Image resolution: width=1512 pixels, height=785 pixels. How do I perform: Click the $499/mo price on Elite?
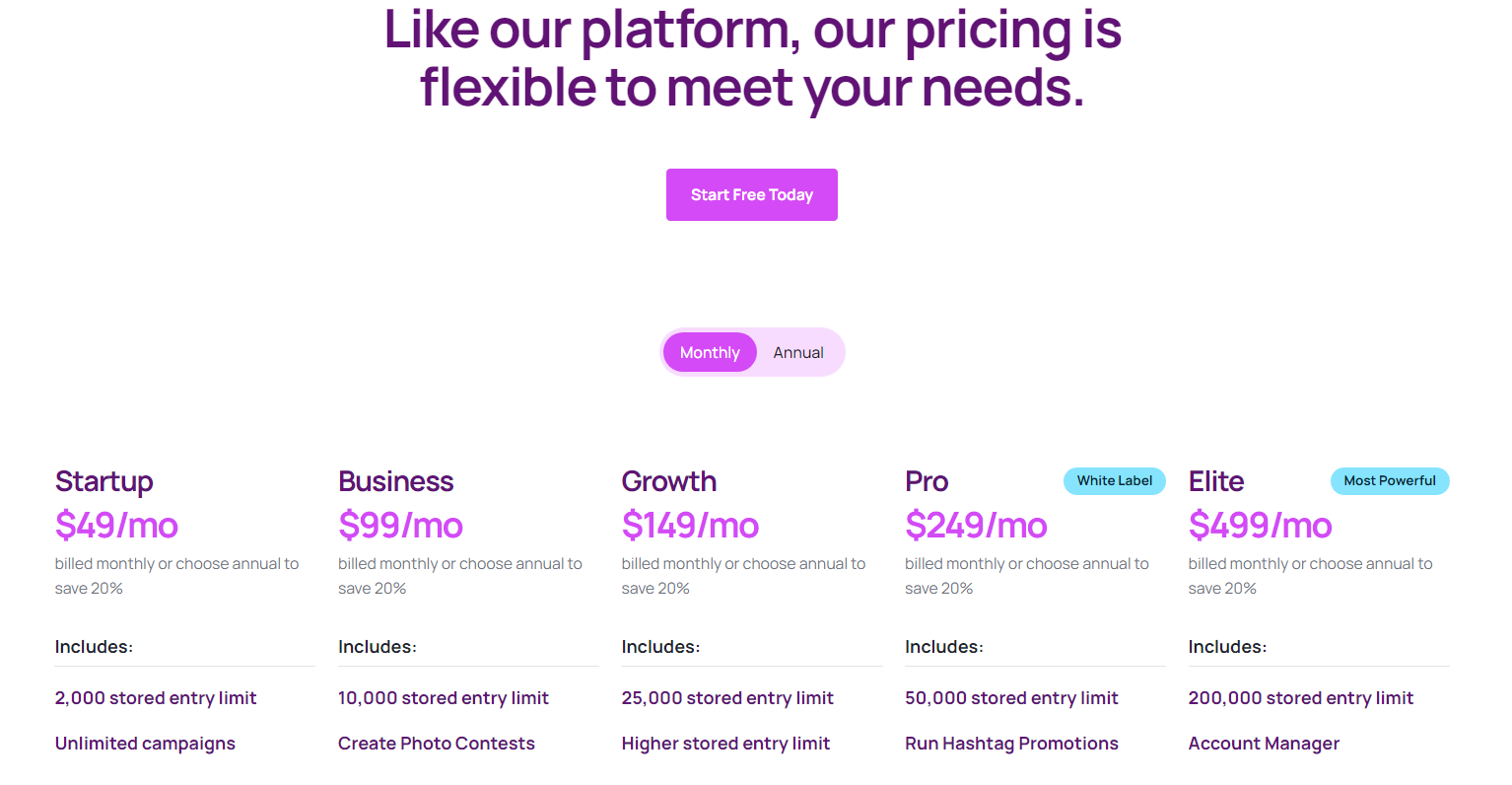1260,526
